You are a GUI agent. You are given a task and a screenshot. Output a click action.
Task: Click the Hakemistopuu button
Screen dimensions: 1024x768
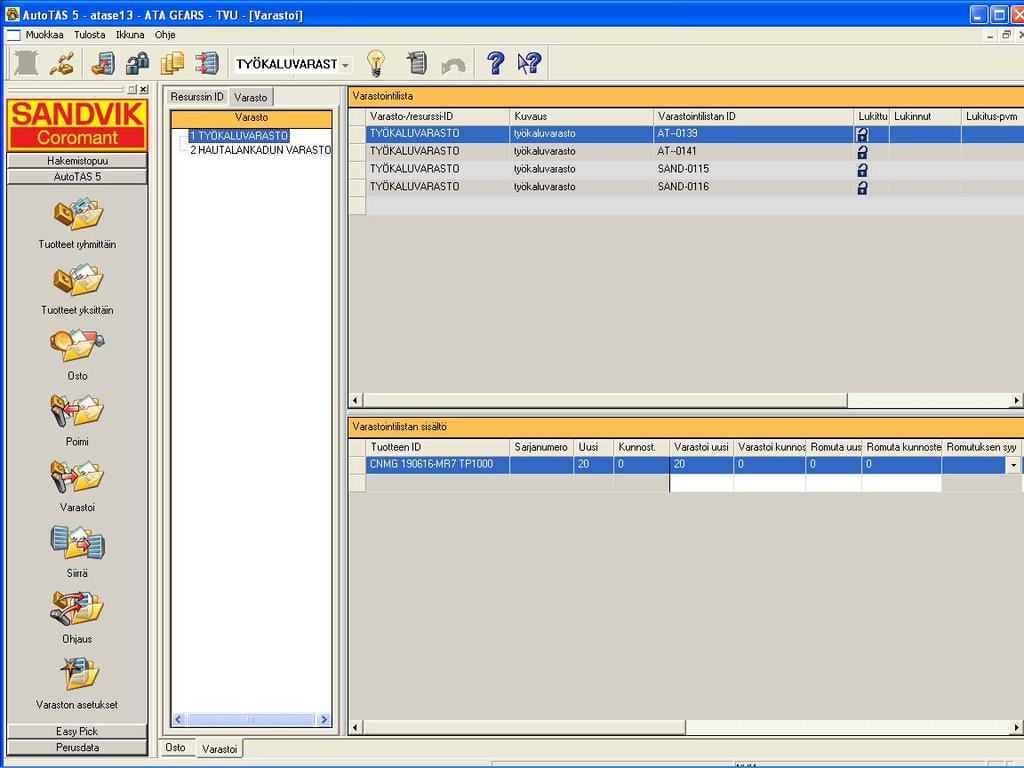[77, 161]
